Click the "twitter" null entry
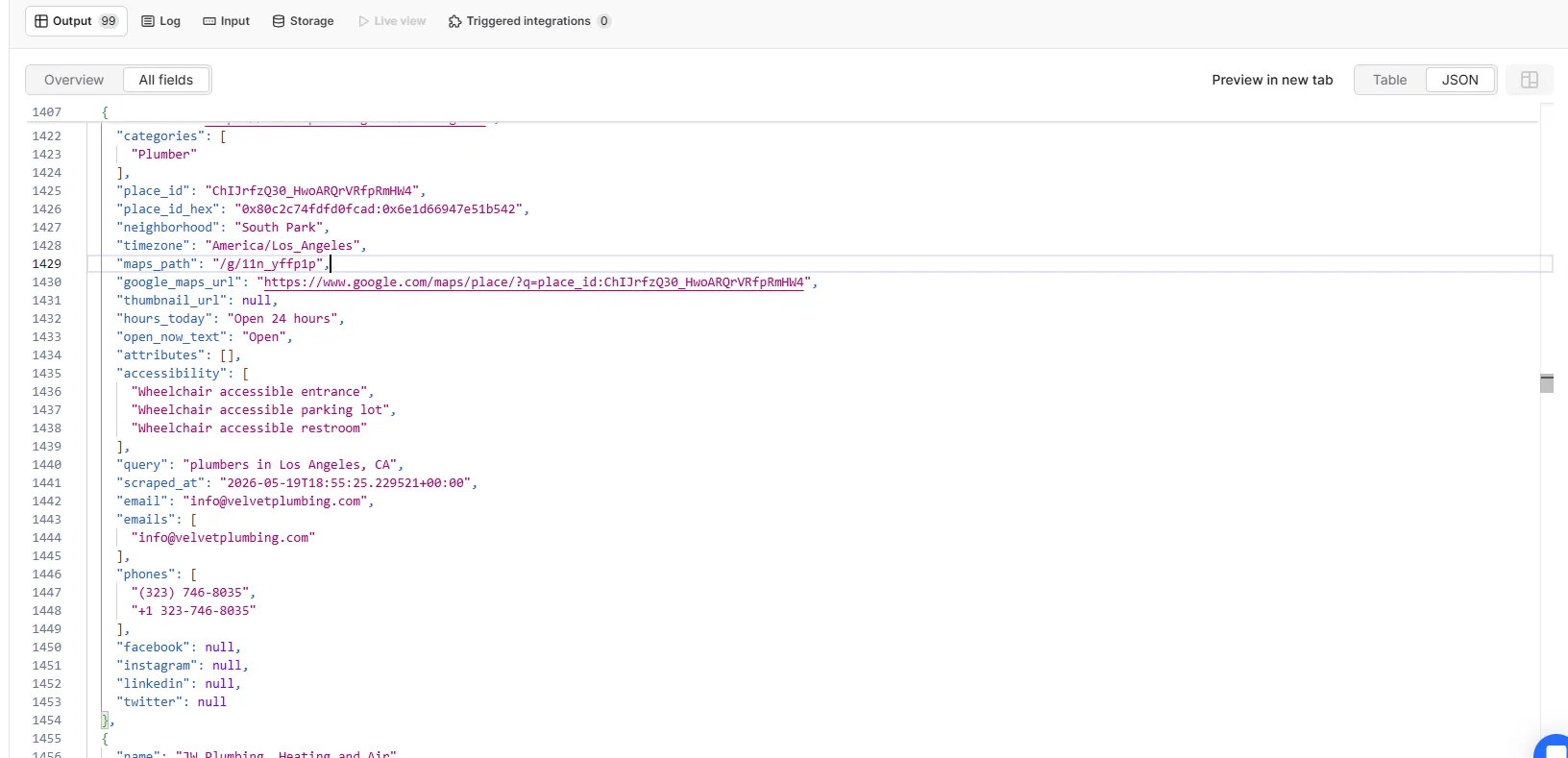This screenshot has height=758, width=1568. click(x=172, y=702)
